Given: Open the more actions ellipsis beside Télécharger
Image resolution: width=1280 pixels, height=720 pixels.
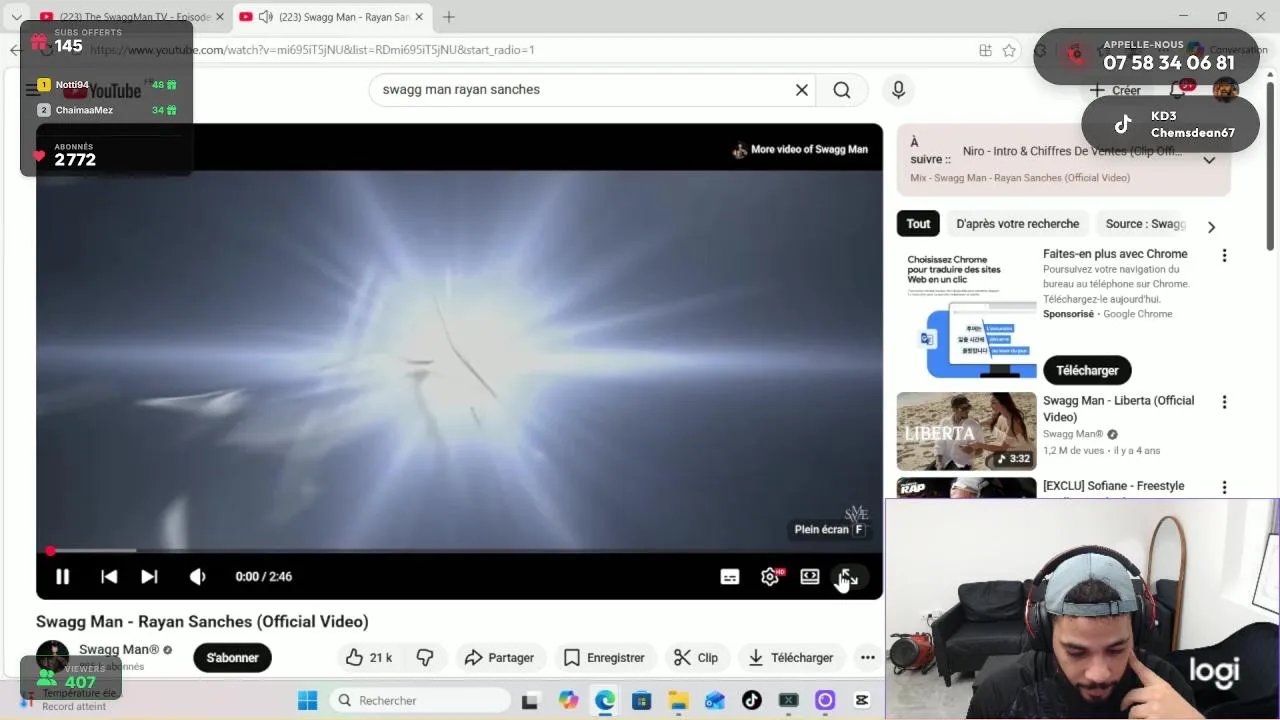Looking at the screenshot, I should pos(868,658).
